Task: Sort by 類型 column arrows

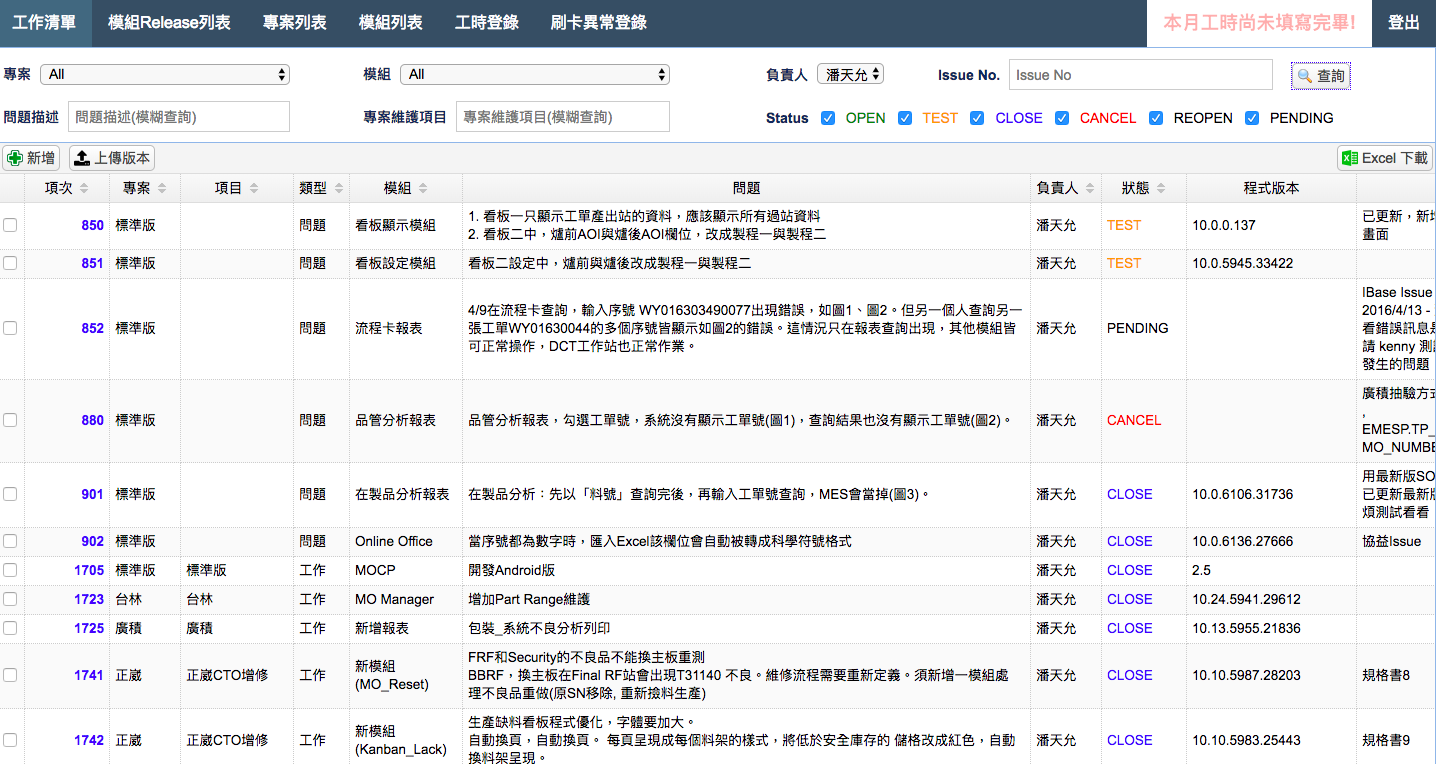Action: [x=338, y=188]
